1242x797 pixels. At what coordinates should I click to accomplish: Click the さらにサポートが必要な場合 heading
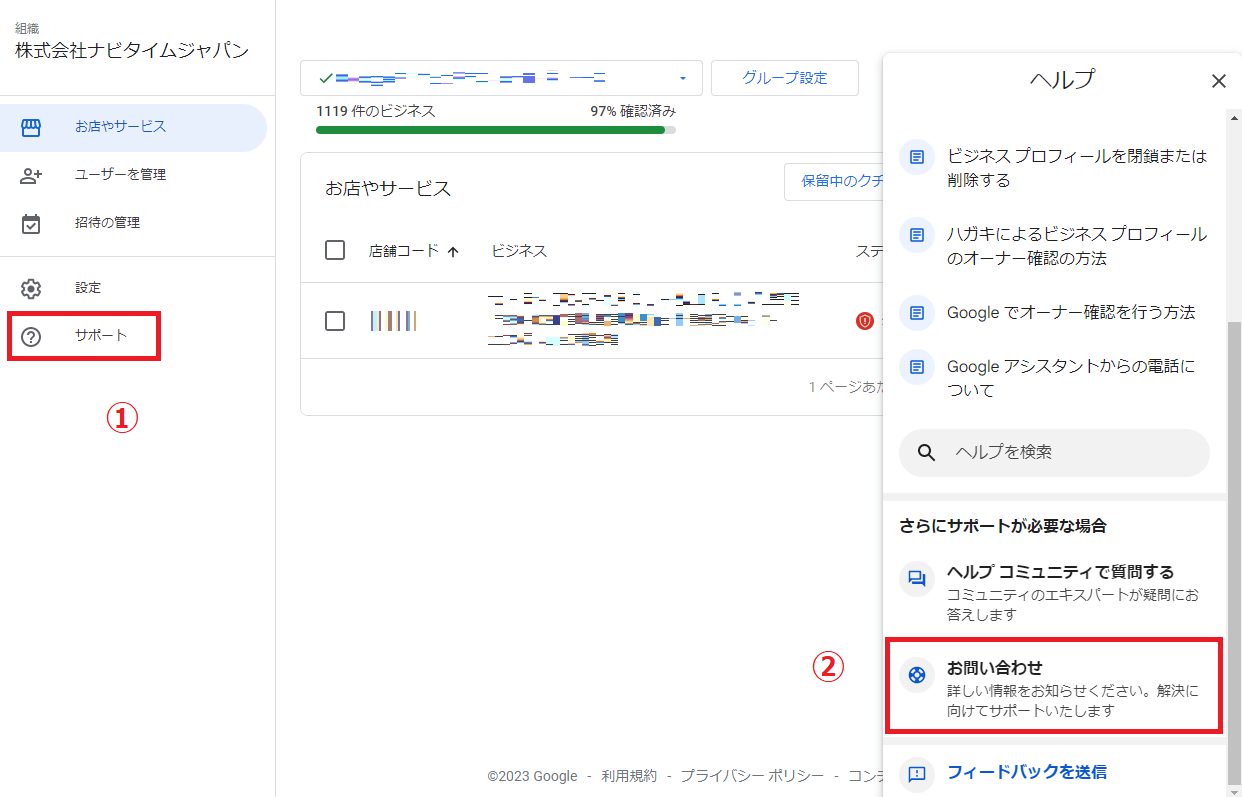click(1003, 526)
